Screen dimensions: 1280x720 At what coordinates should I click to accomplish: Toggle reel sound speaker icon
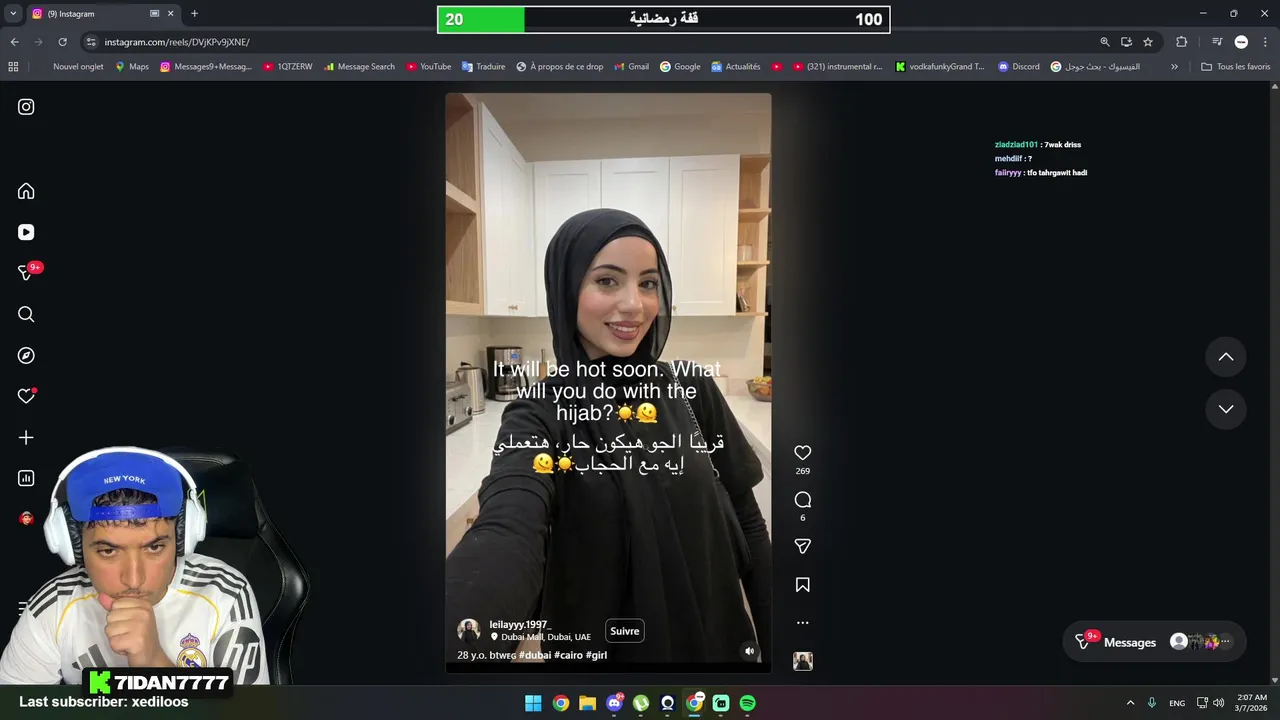(x=749, y=651)
